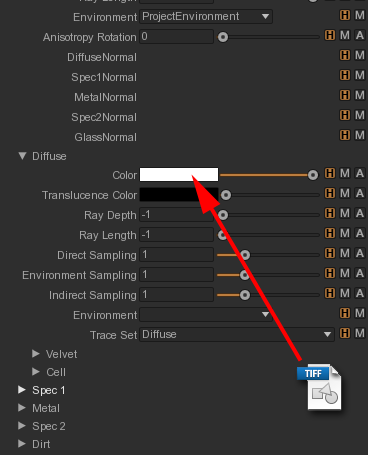Viewport: 368px width, 455px height.
Task: Click the H icon beside DiffuseNormal
Action: tap(345, 55)
